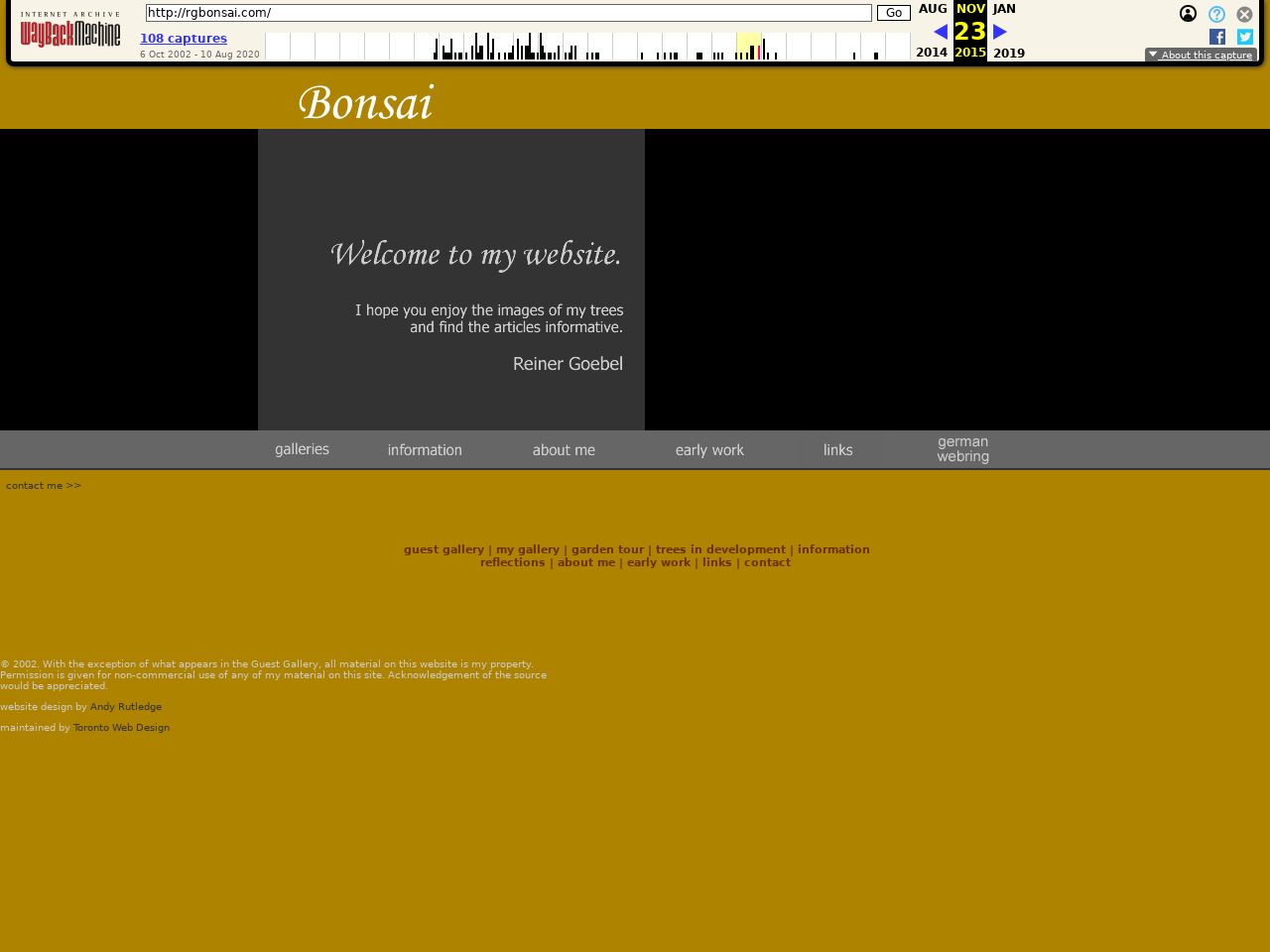Screen dimensions: 1270x952
Task: Close the Wayback toolbar with X icon
Action: click(x=1244, y=14)
